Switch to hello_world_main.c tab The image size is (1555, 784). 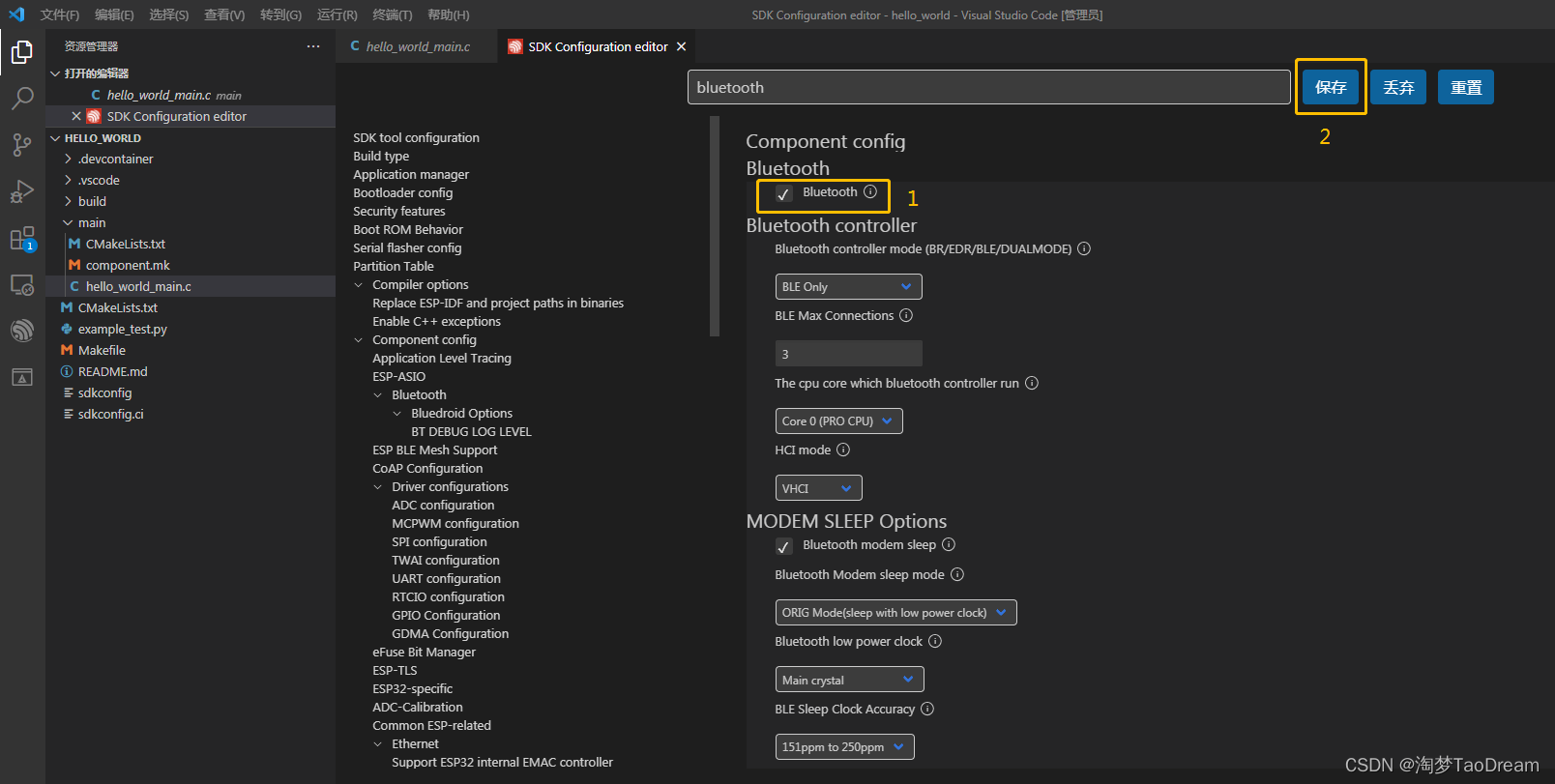(417, 46)
